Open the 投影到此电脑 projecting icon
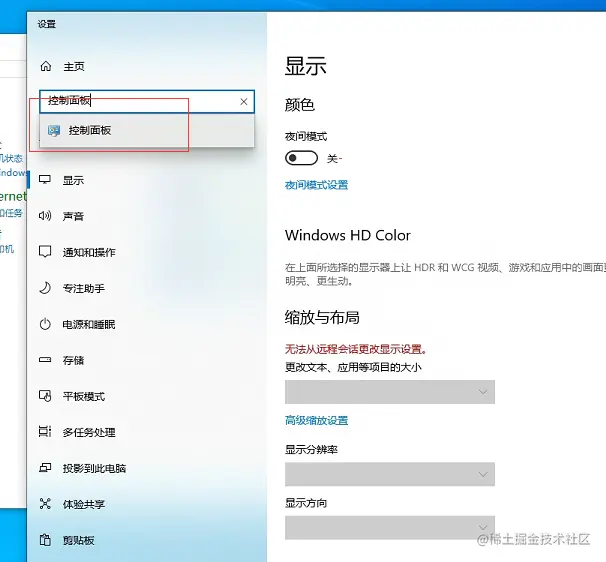This screenshot has height=562, width=606. tap(45, 468)
